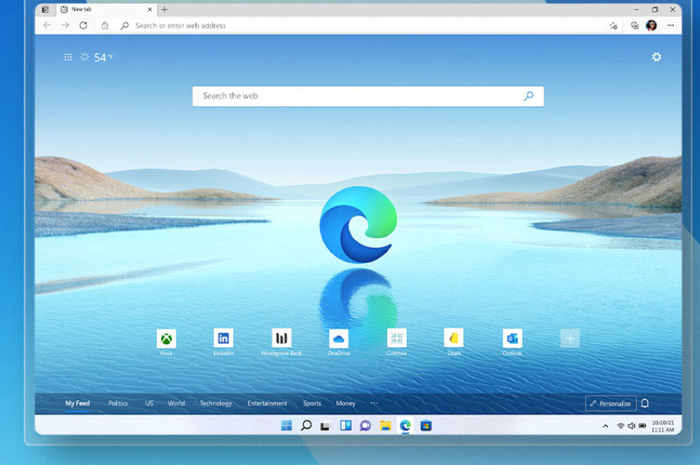The height and width of the screenshot is (465, 700).
Task: Select the Sports feed tab
Action: click(x=312, y=403)
